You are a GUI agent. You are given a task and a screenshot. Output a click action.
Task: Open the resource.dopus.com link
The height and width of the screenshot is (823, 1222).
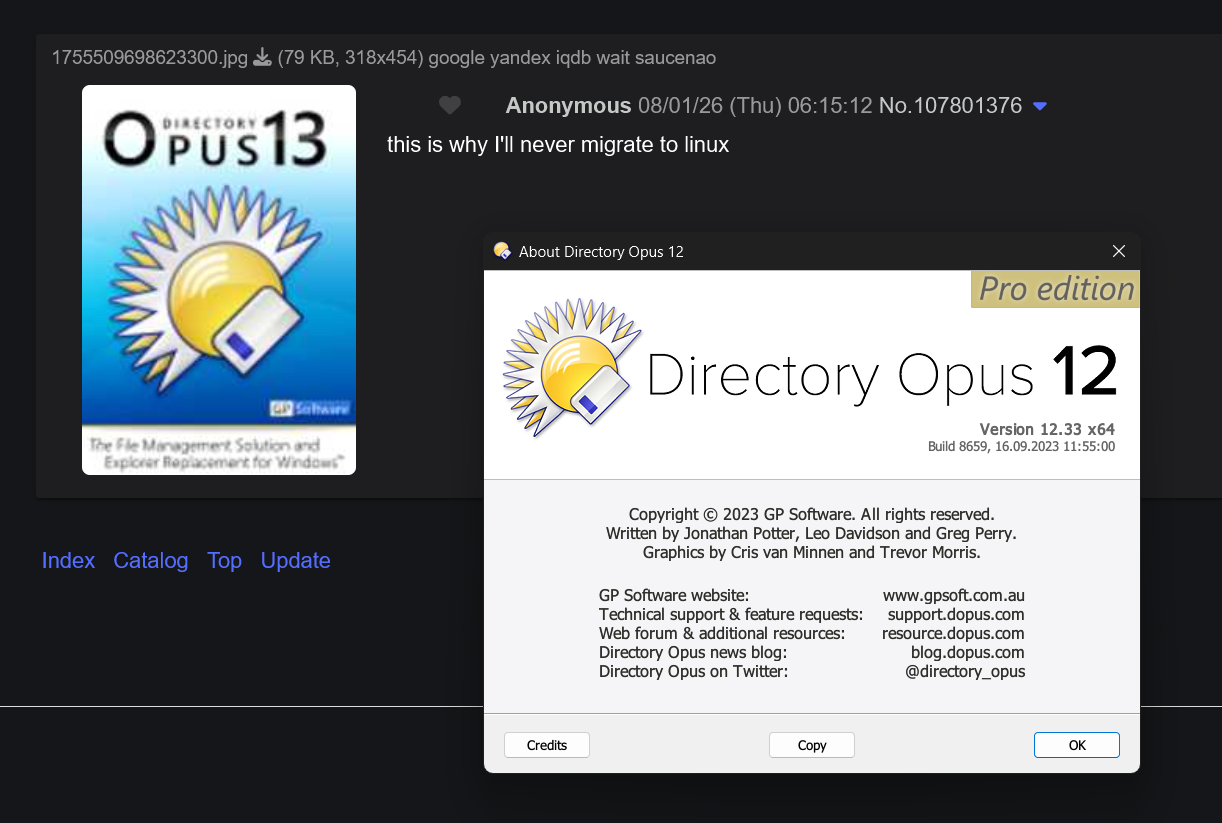(x=953, y=633)
